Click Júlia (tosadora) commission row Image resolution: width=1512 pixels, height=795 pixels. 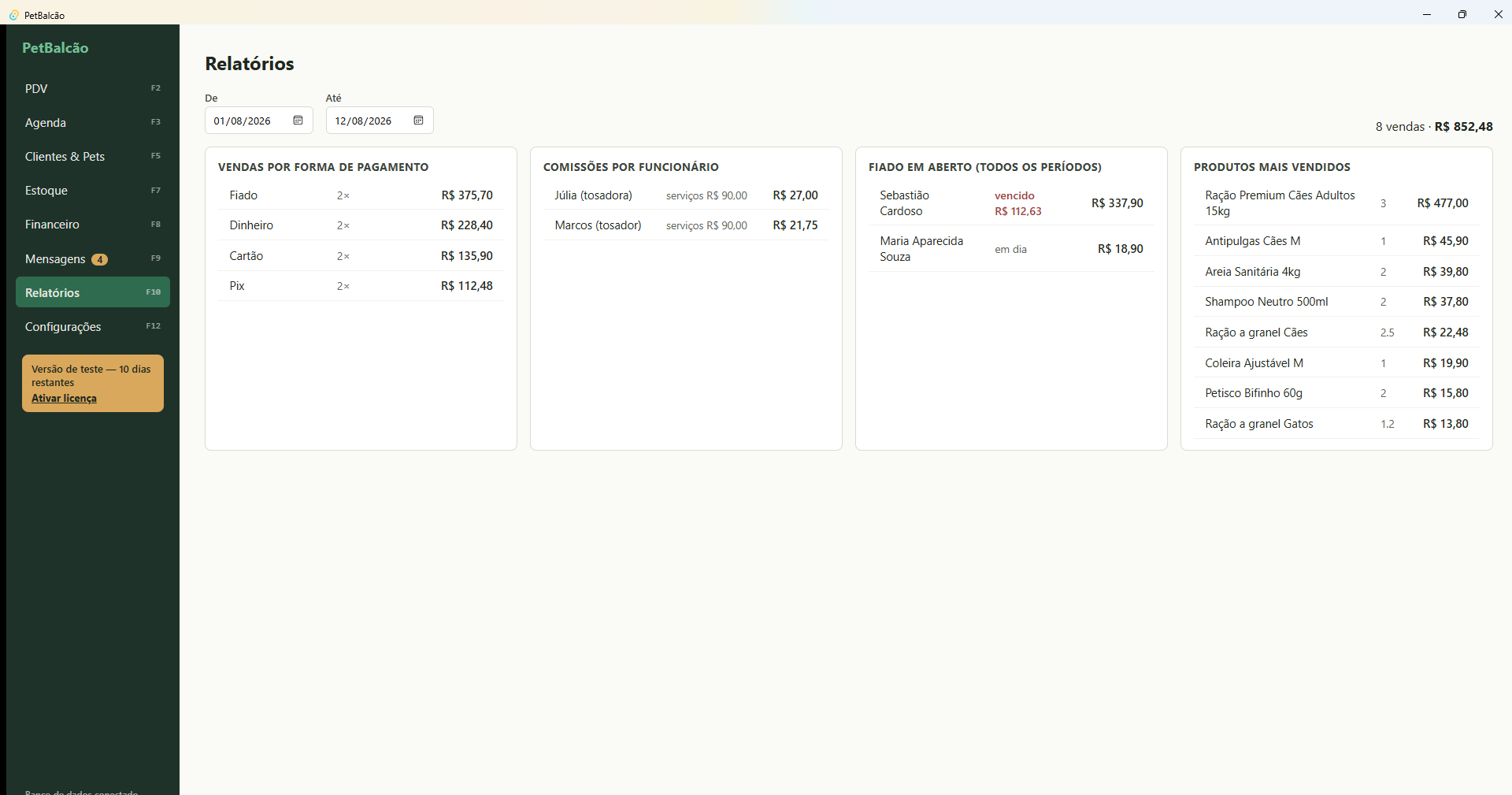tap(686, 195)
